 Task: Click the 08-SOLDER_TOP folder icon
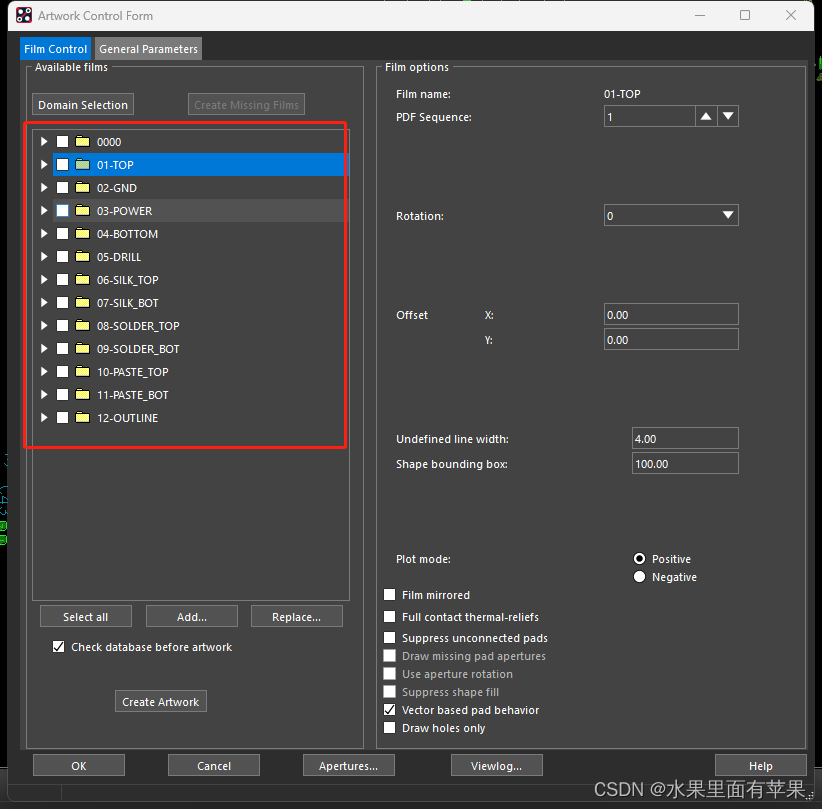pyautogui.click(x=83, y=326)
